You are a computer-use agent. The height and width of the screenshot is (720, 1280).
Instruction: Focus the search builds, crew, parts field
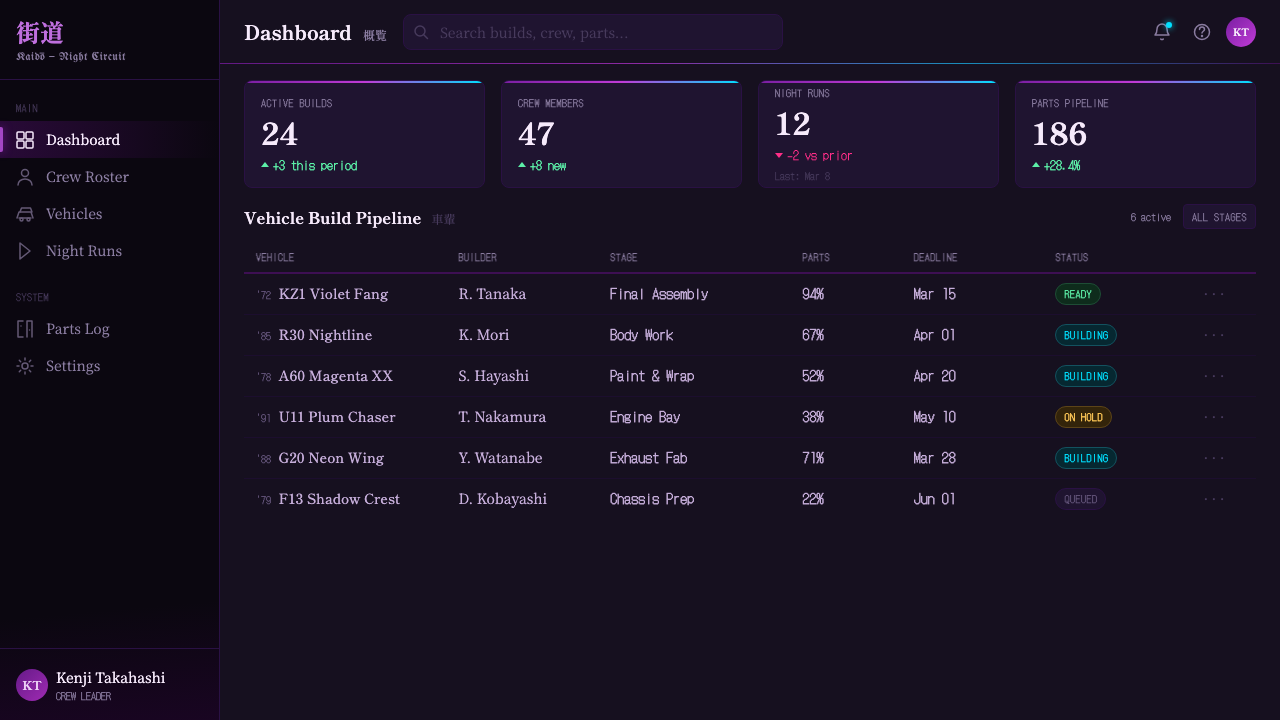click(593, 32)
